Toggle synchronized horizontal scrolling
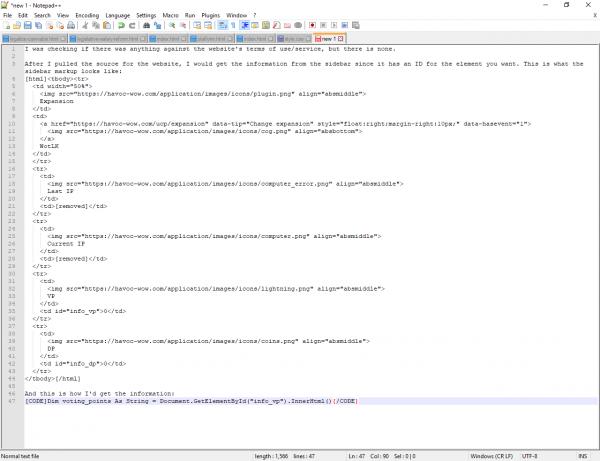Screen dimensions: 600x461 (208, 25)
